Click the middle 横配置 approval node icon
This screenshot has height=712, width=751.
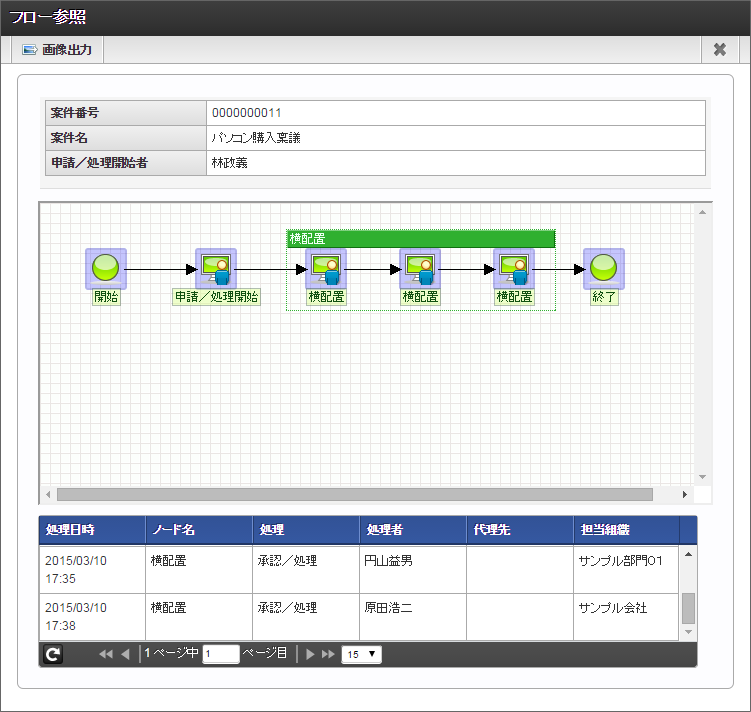(420, 268)
